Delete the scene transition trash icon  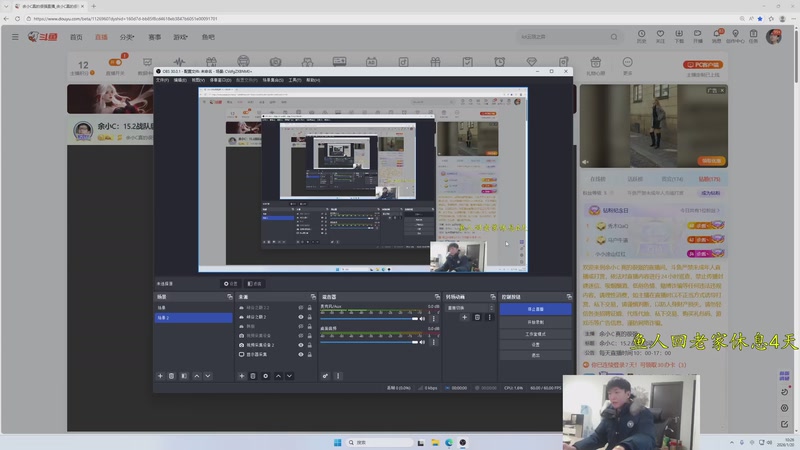click(477, 317)
